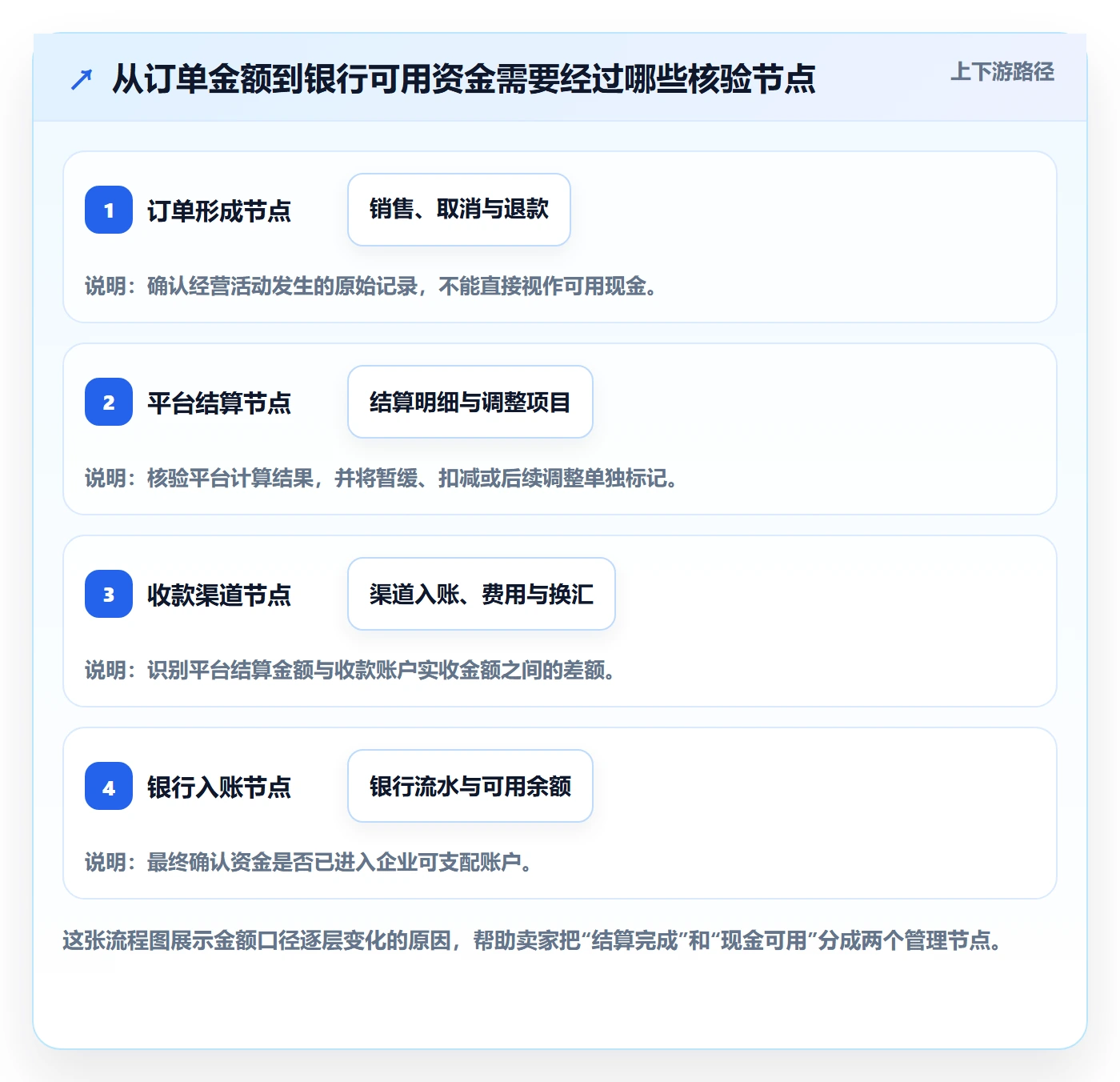The height and width of the screenshot is (1082, 1120).
Task: Select the 销售、取消与退款 chip
Action: tap(459, 210)
